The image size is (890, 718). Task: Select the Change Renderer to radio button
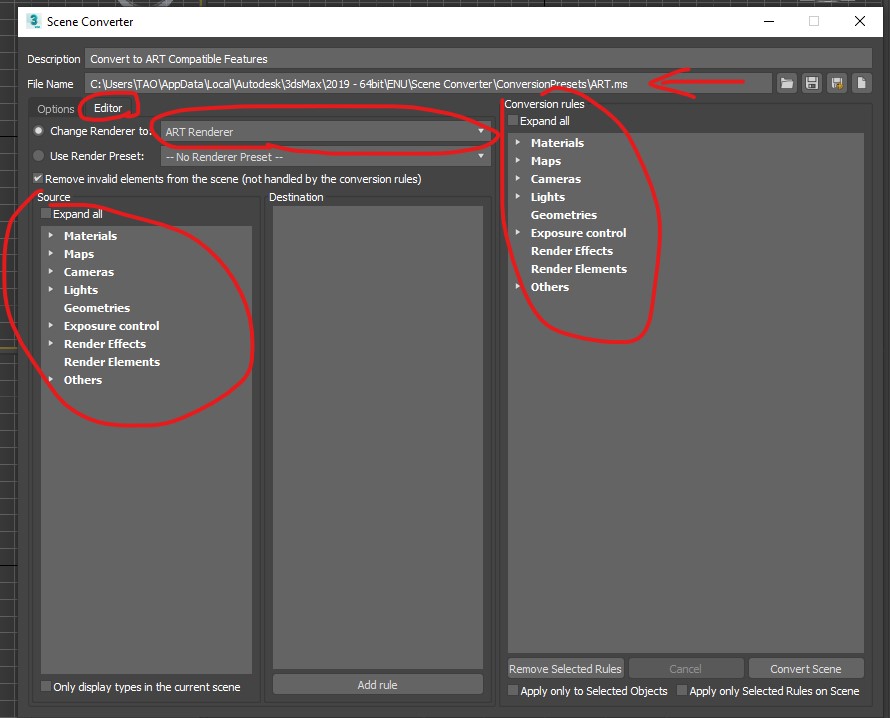[39, 131]
